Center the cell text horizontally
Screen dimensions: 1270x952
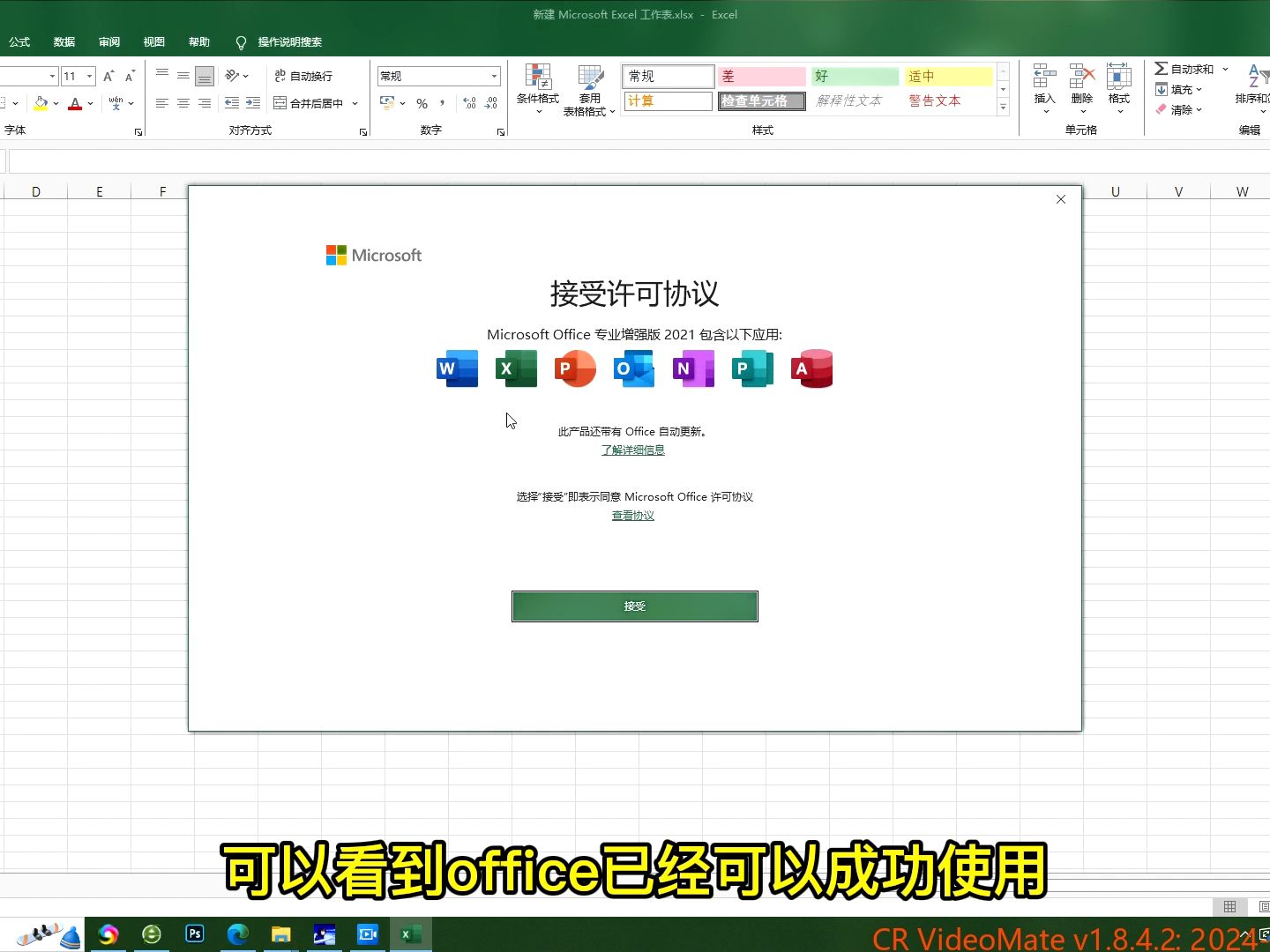(183, 103)
